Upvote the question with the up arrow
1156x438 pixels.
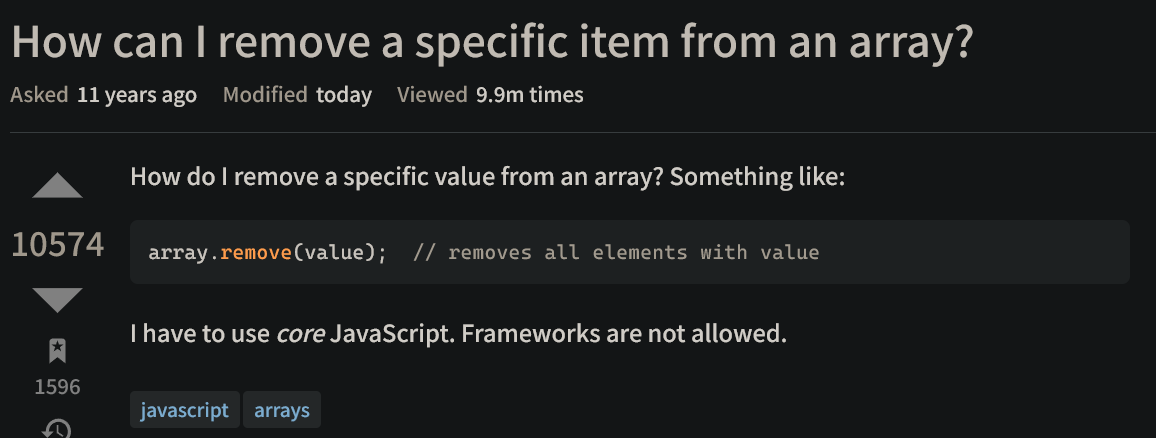coord(58,186)
